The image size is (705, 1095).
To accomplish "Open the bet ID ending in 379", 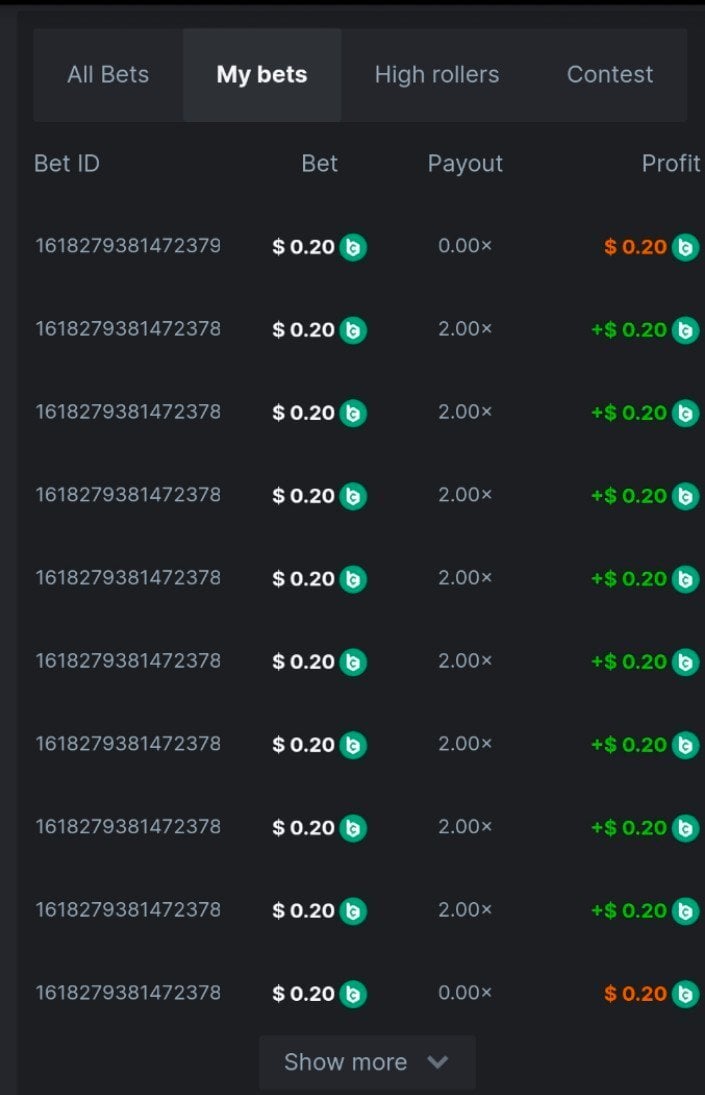I will (128, 246).
